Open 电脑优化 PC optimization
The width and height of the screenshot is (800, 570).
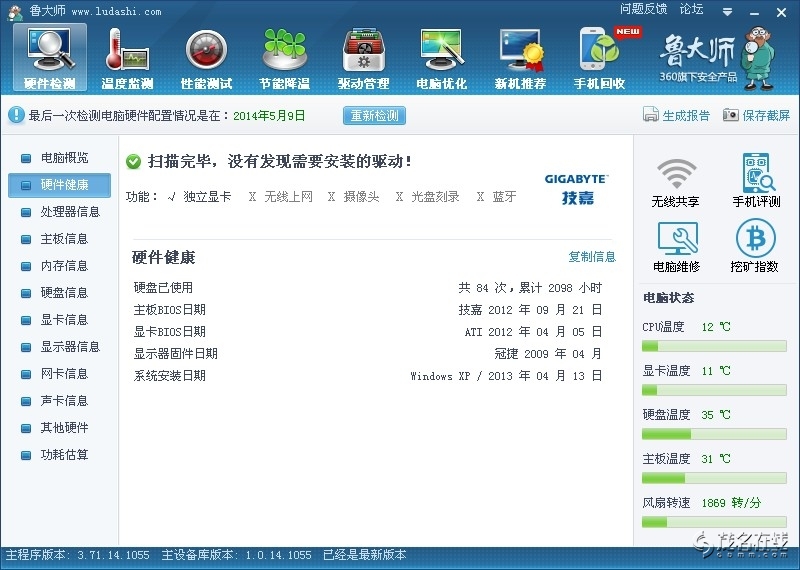pyautogui.click(x=442, y=58)
